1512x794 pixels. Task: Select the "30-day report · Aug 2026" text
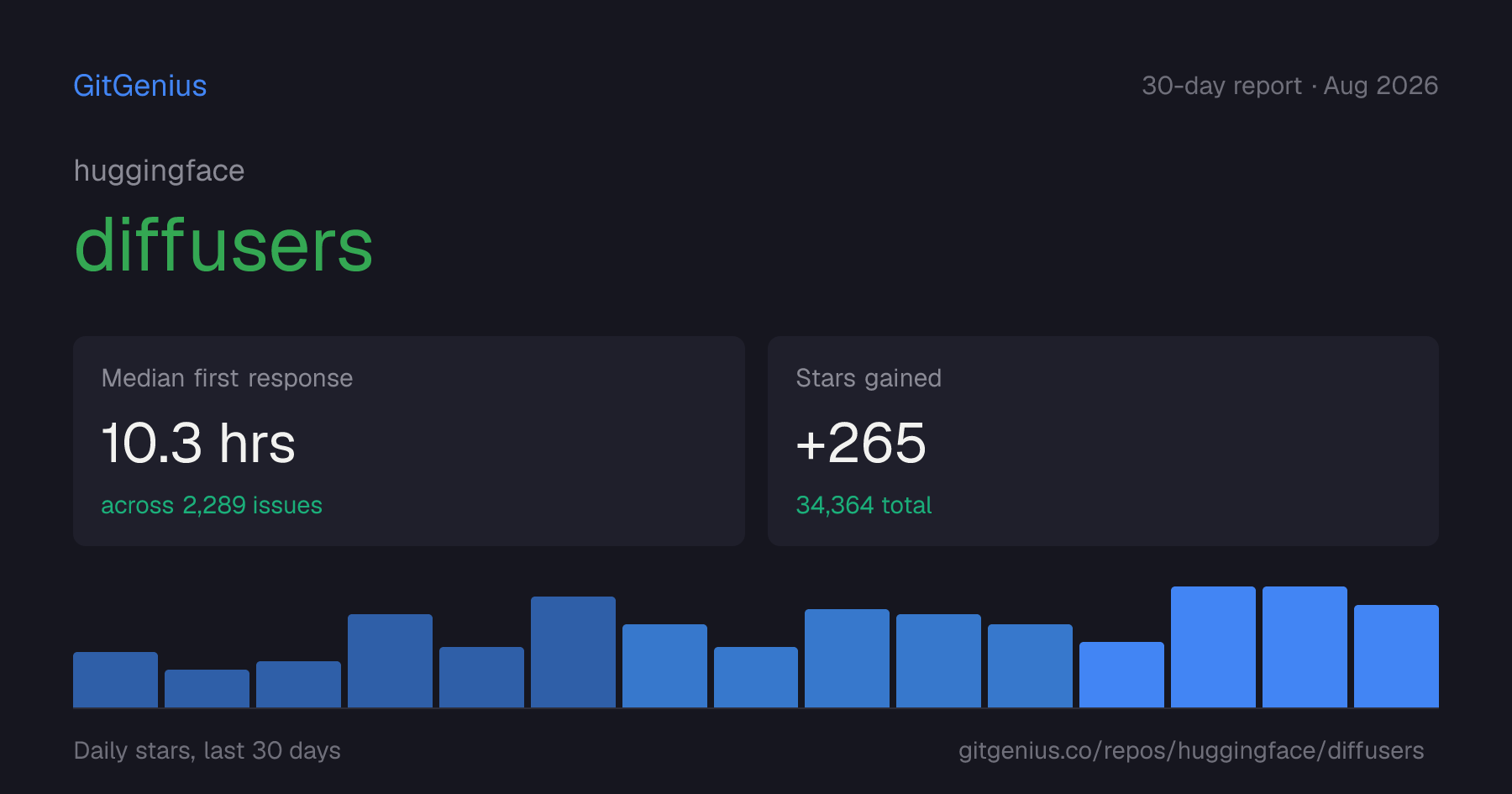pos(1289,86)
